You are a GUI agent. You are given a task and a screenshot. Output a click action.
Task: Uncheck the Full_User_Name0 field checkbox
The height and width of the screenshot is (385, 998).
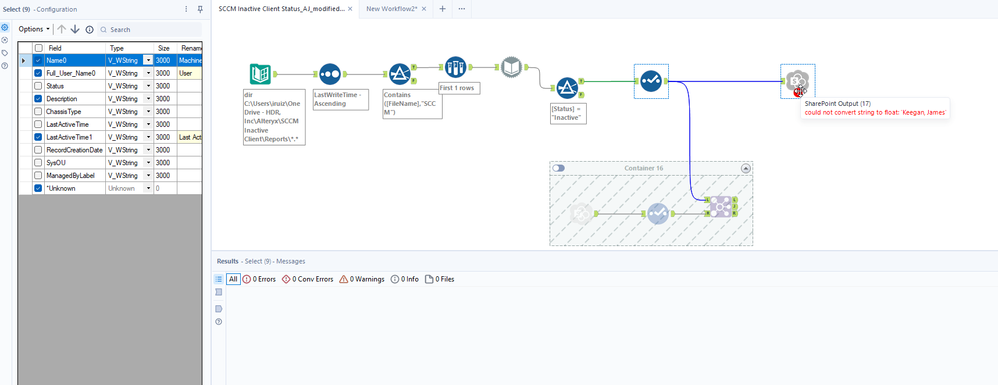click(38, 73)
